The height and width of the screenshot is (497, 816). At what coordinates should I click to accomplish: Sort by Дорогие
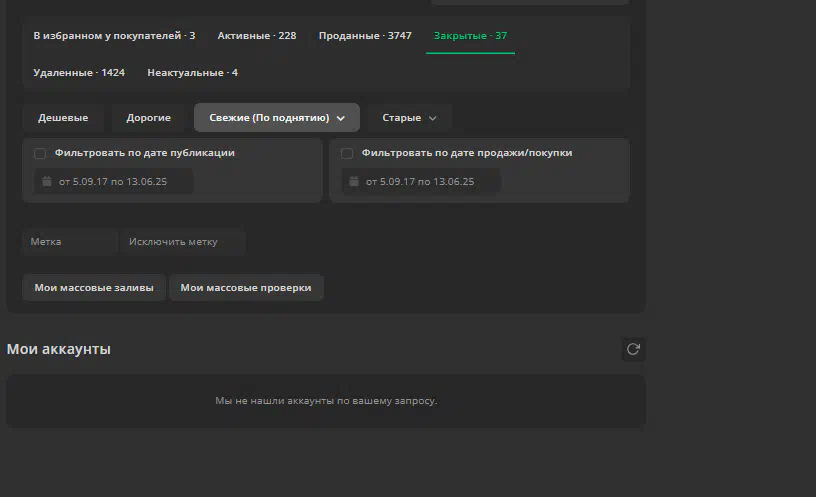[148, 118]
